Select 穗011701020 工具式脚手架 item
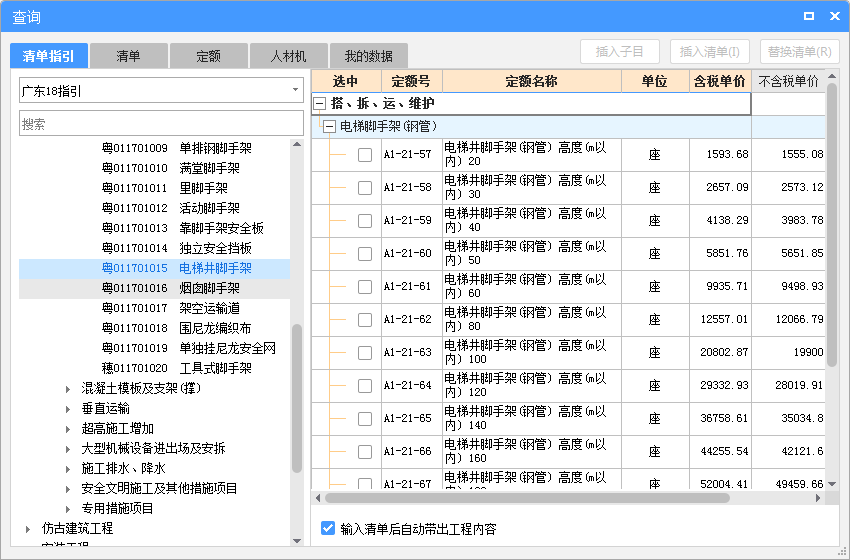The height and width of the screenshot is (560, 850). (x=177, y=369)
